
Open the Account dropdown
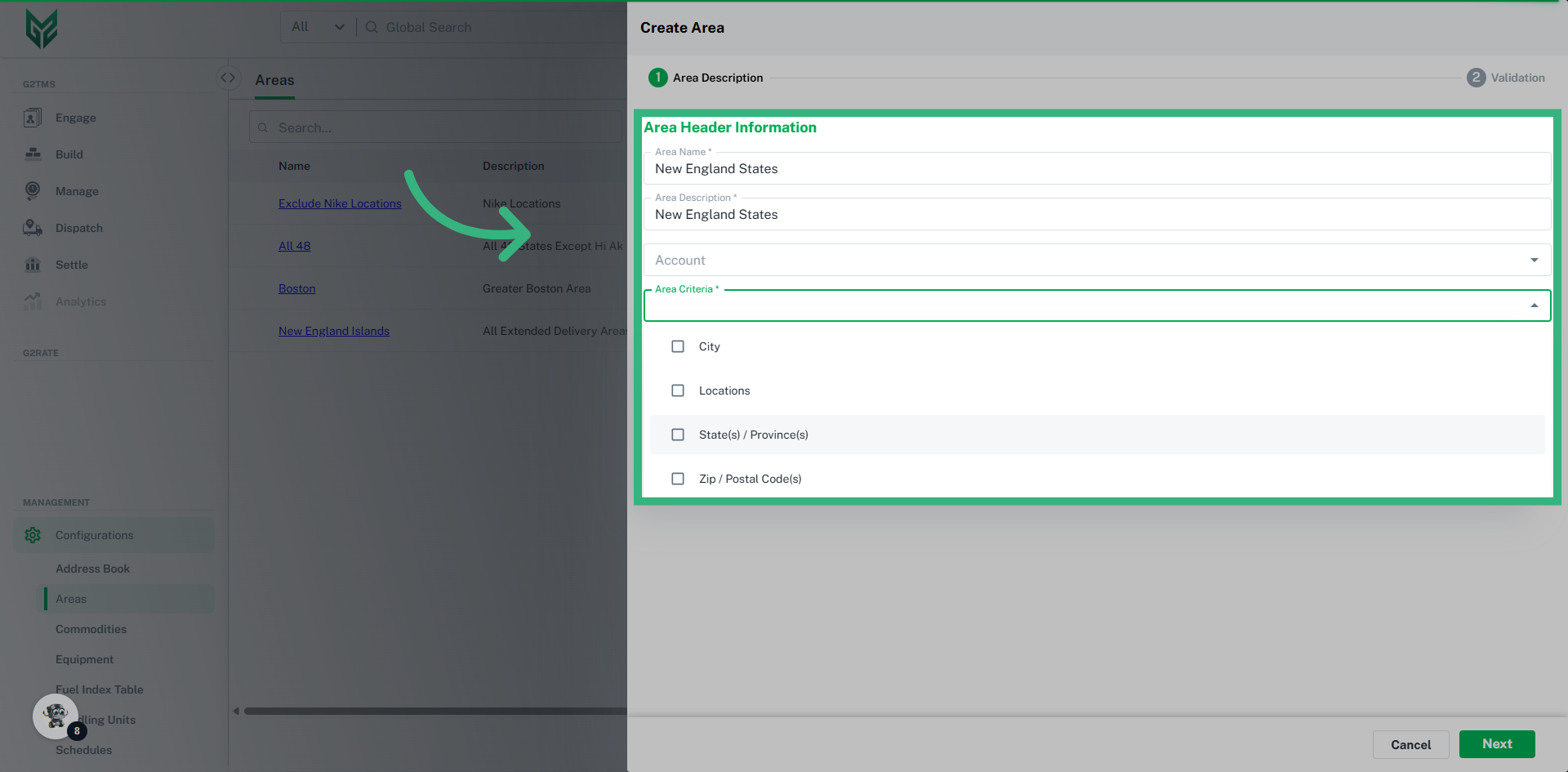point(1535,259)
